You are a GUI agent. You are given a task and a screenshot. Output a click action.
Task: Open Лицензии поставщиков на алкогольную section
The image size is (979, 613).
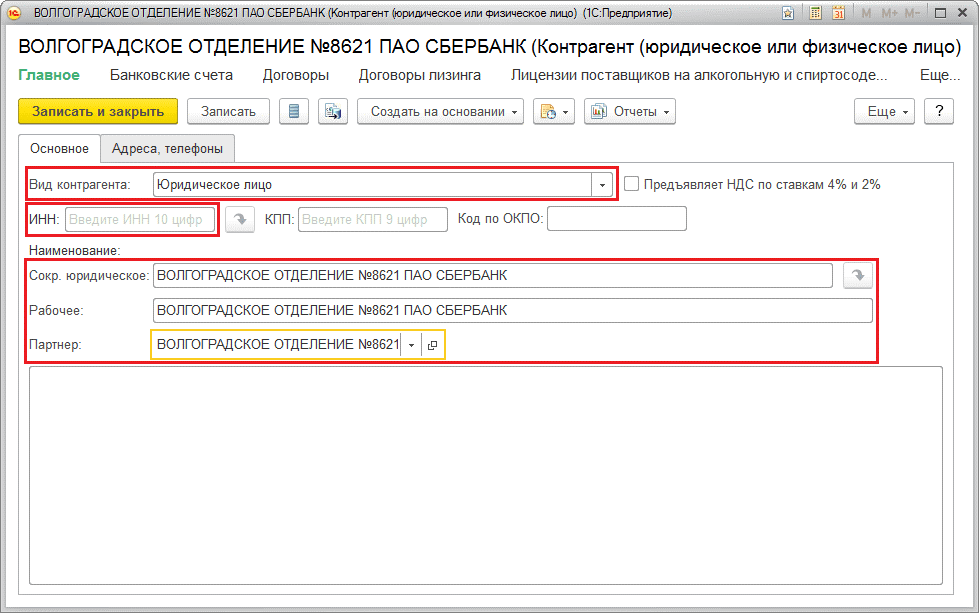(699, 75)
